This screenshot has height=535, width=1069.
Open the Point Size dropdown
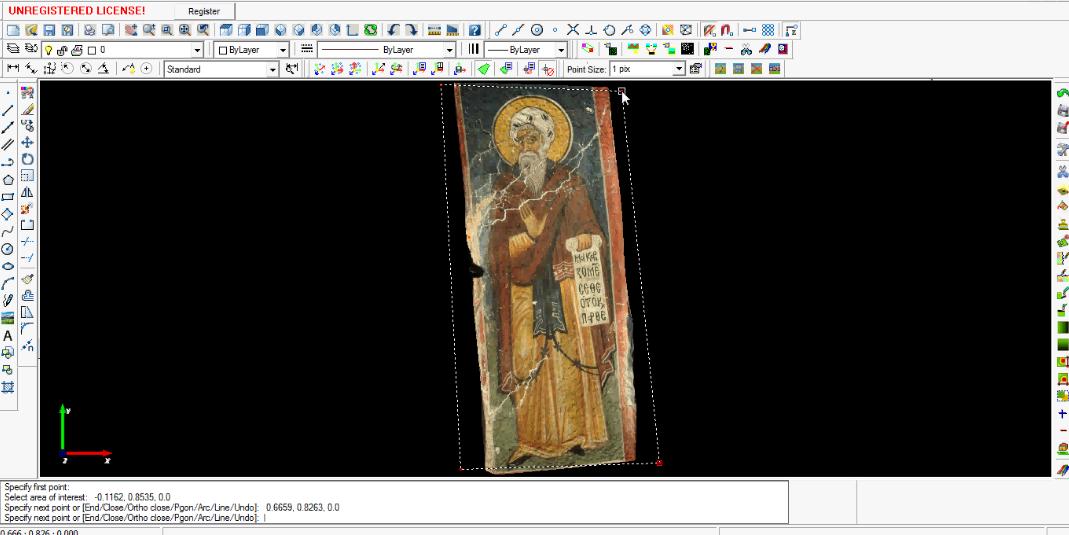point(679,69)
